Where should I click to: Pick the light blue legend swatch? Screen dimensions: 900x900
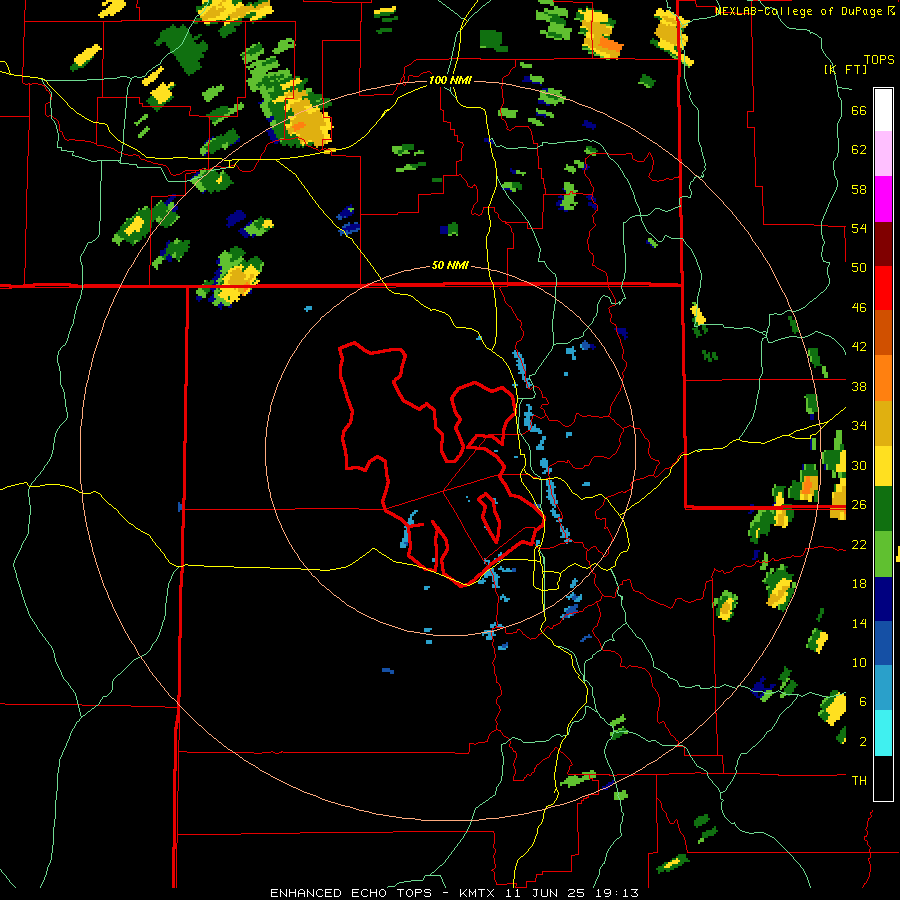883,688
